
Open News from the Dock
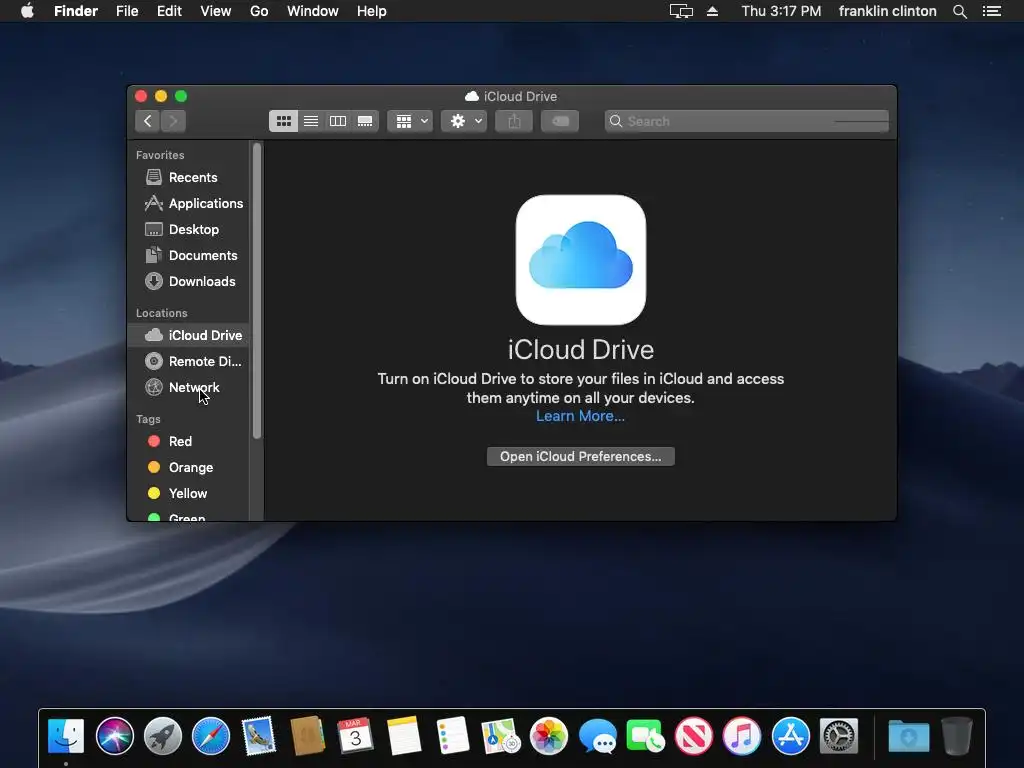(694, 736)
